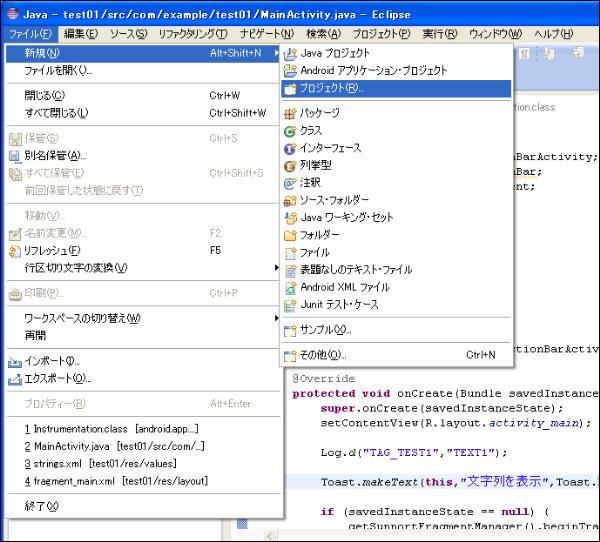The image size is (600, 542).
Task: Click the ソース・フォルダー icon
Action: pos(290,201)
